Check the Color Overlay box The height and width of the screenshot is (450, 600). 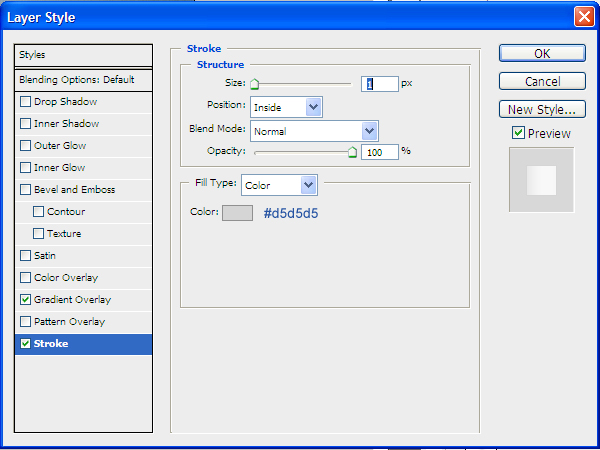[x=26, y=277]
